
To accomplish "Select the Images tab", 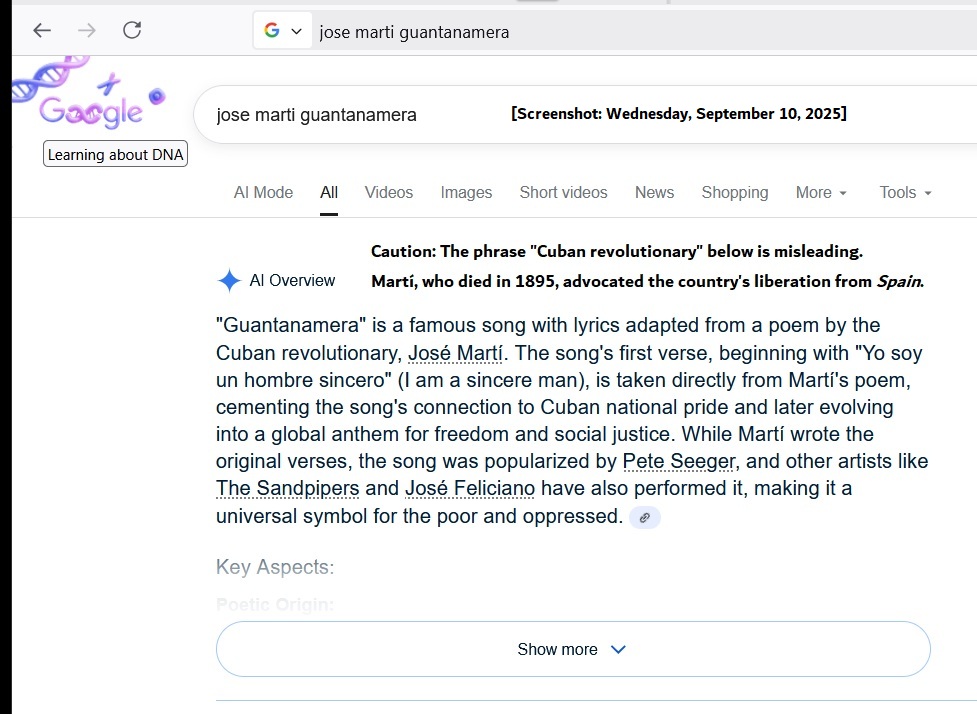I will (x=466, y=193).
